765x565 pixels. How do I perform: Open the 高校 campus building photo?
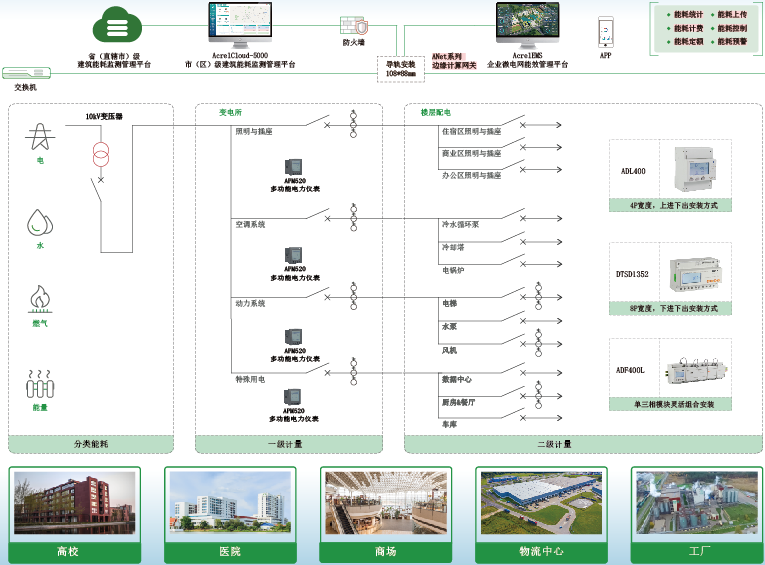(x=75, y=505)
